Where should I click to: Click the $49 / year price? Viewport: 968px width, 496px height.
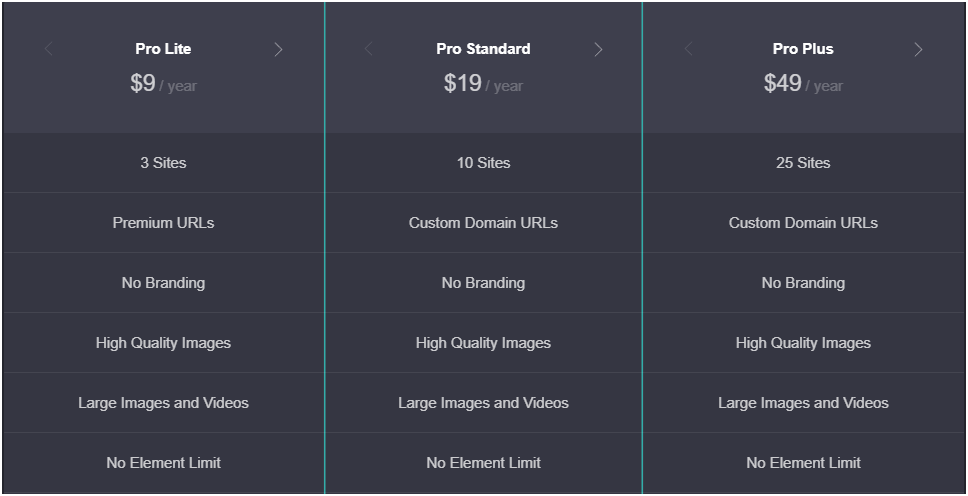[803, 84]
